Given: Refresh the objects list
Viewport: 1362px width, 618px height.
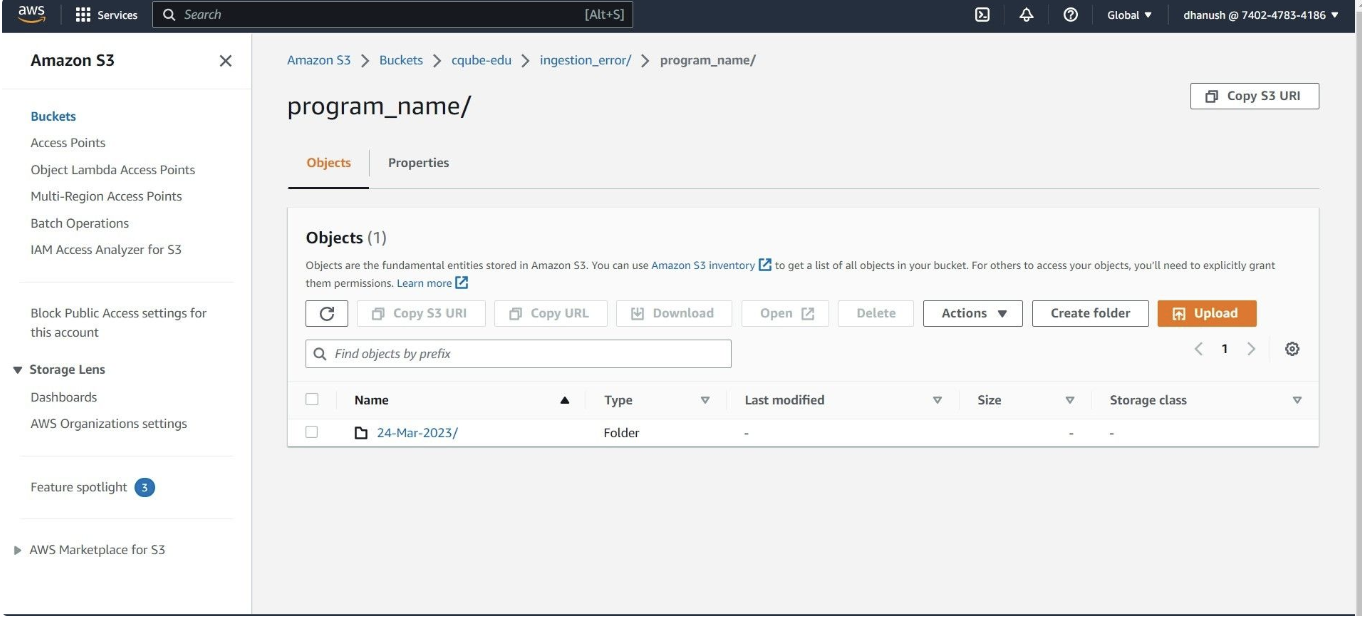Looking at the screenshot, I should [x=326, y=313].
